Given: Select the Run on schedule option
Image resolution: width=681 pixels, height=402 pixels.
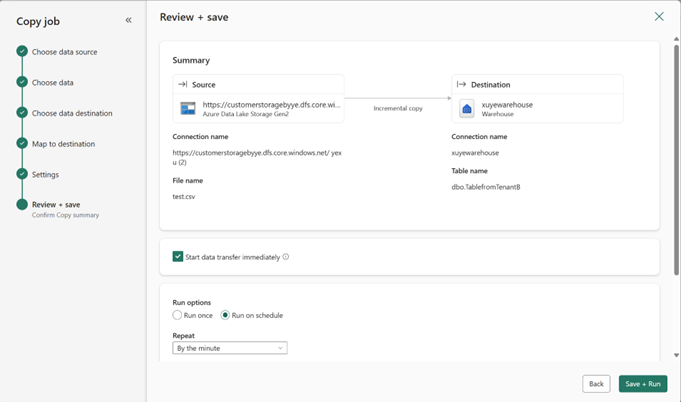Looking at the screenshot, I should 226,315.
